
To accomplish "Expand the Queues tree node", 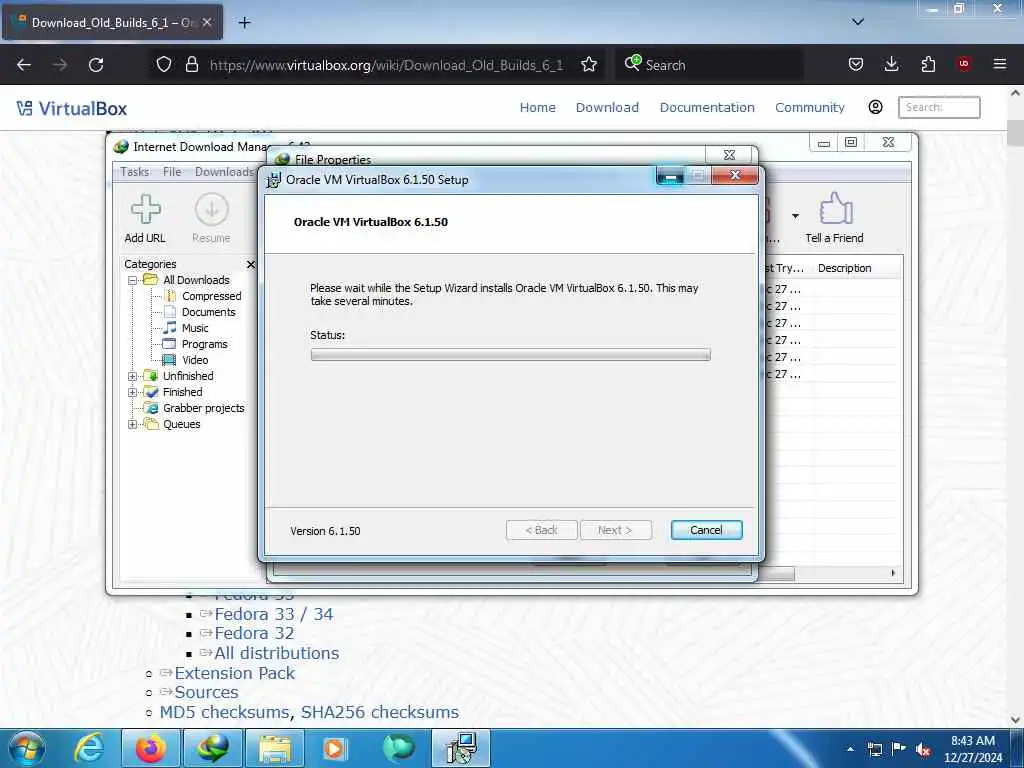I will [x=133, y=424].
